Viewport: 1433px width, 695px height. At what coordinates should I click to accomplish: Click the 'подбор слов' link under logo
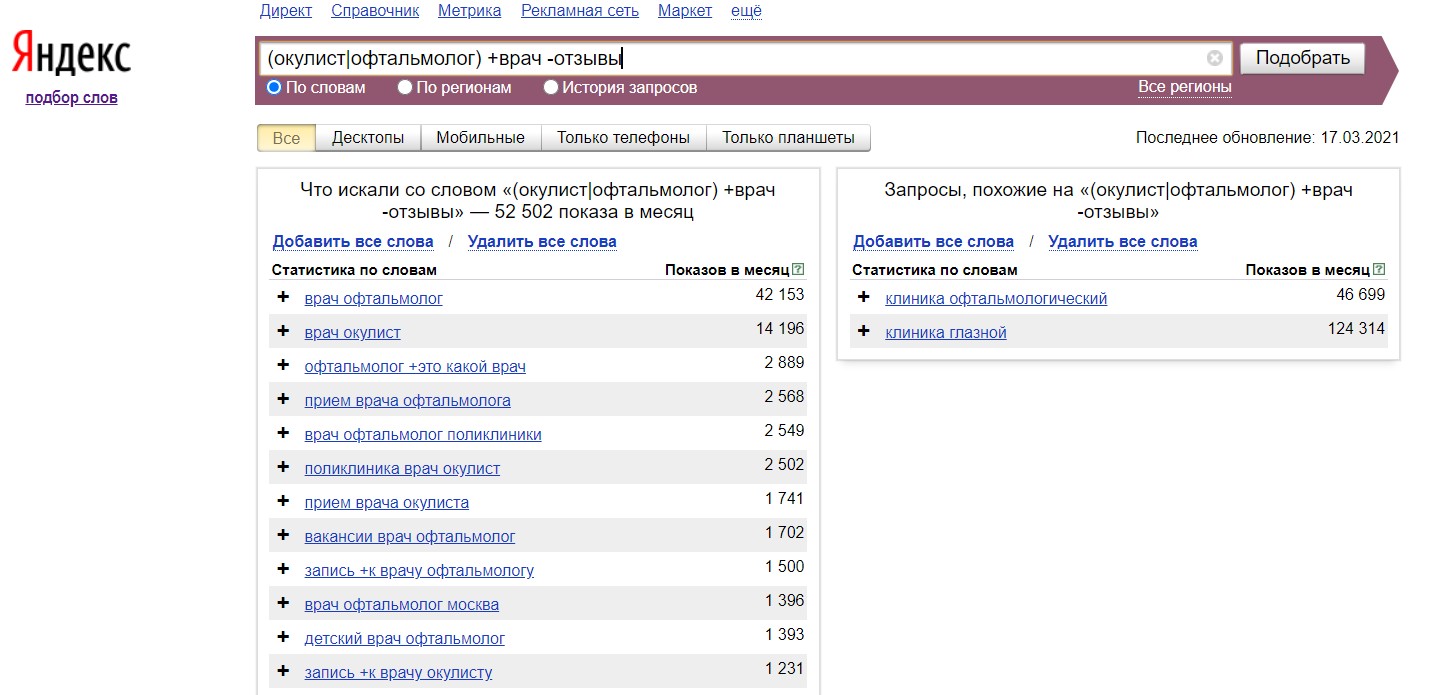(x=71, y=97)
